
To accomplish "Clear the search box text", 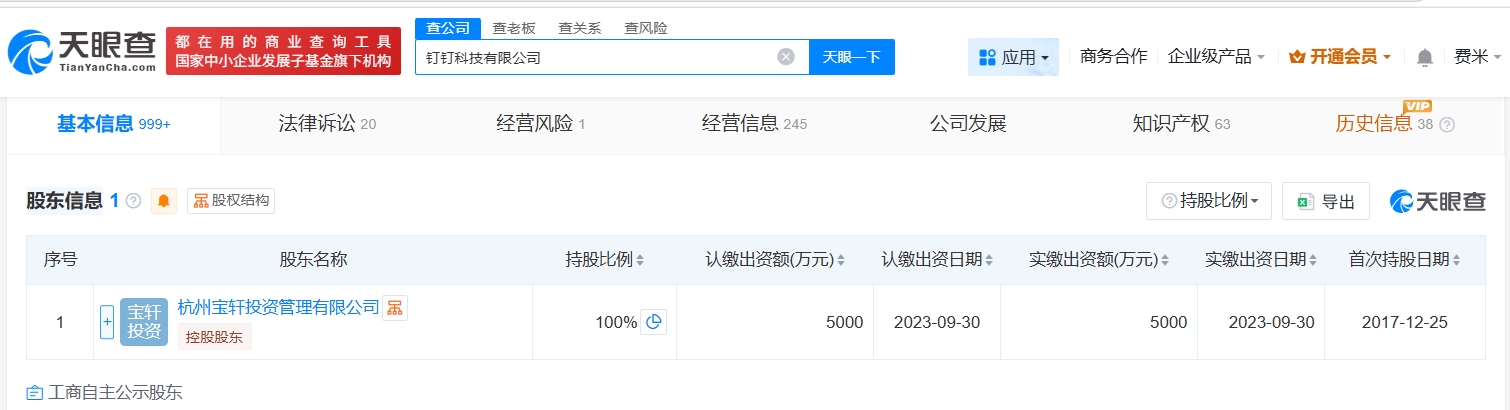I will pos(786,57).
